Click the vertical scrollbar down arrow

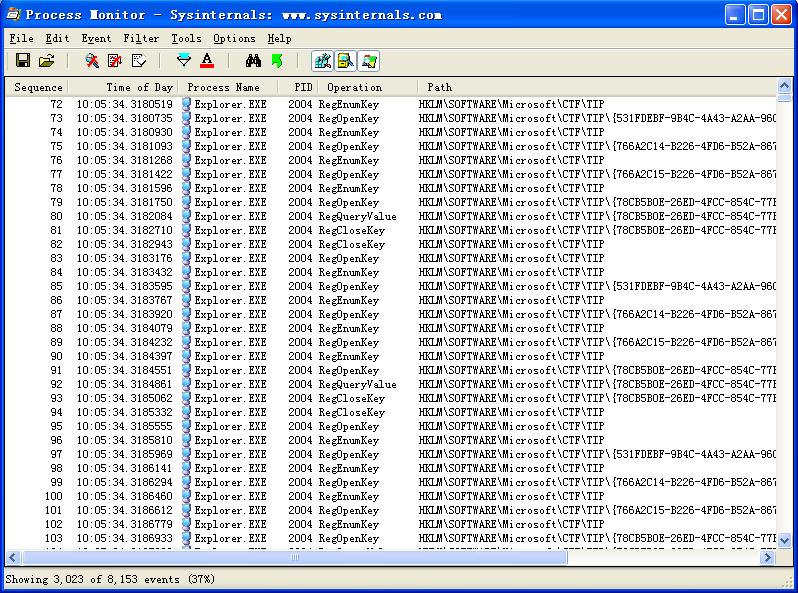point(784,540)
